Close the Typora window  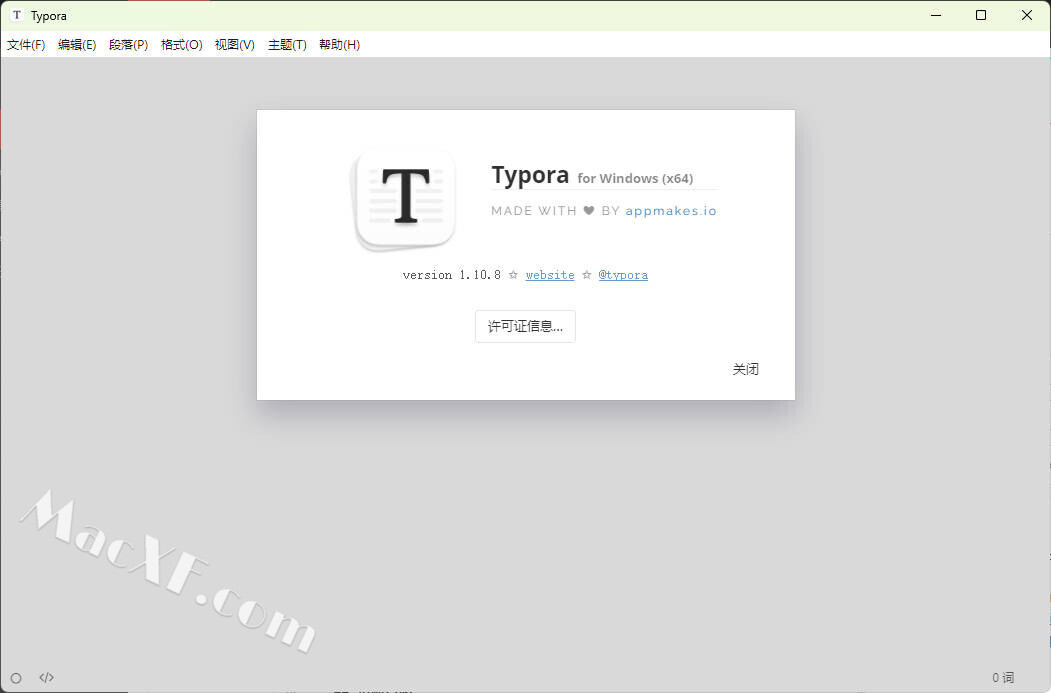tap(1026, 15)
